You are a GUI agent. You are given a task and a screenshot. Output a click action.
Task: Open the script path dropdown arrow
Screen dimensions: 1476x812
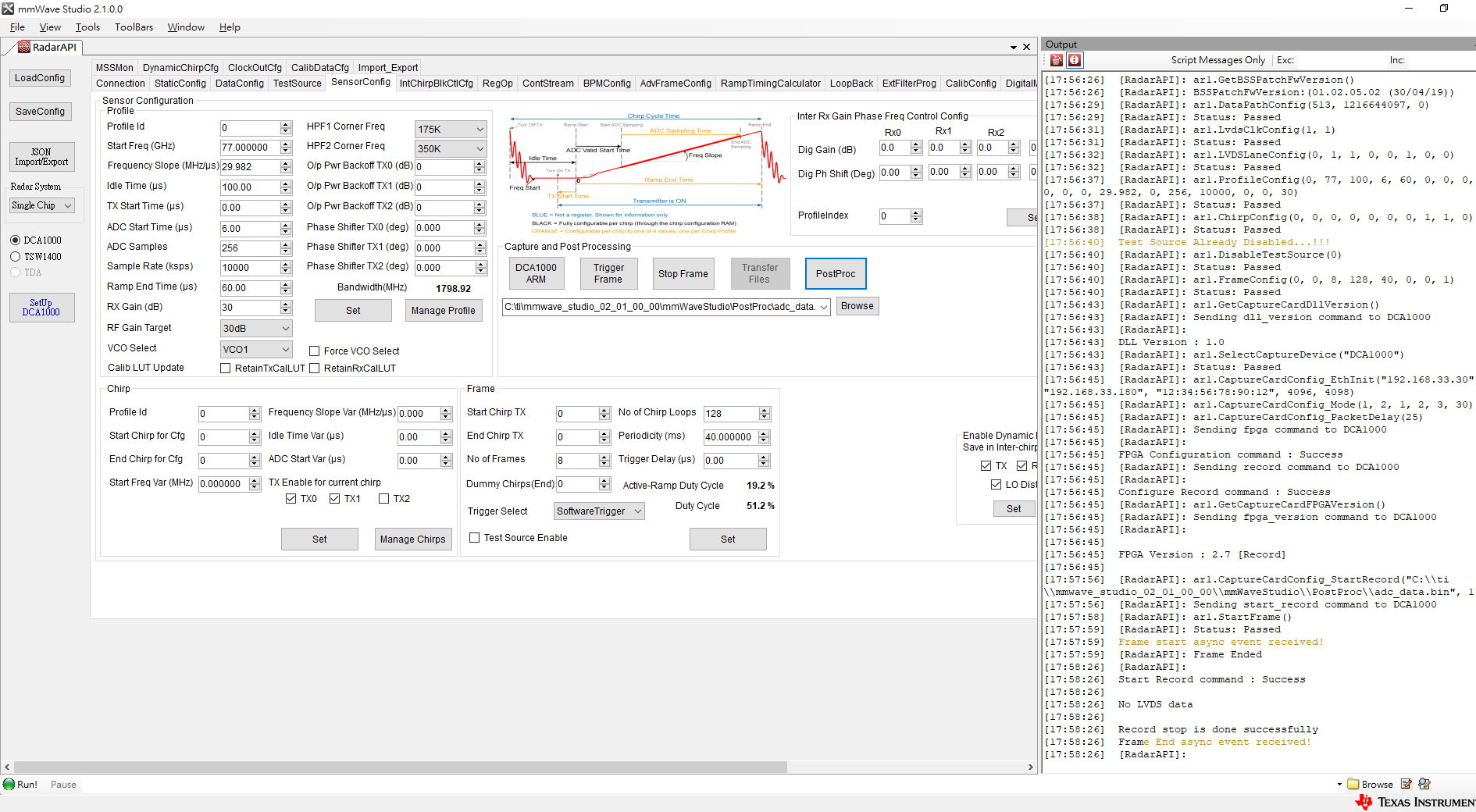pos(1339,785)
